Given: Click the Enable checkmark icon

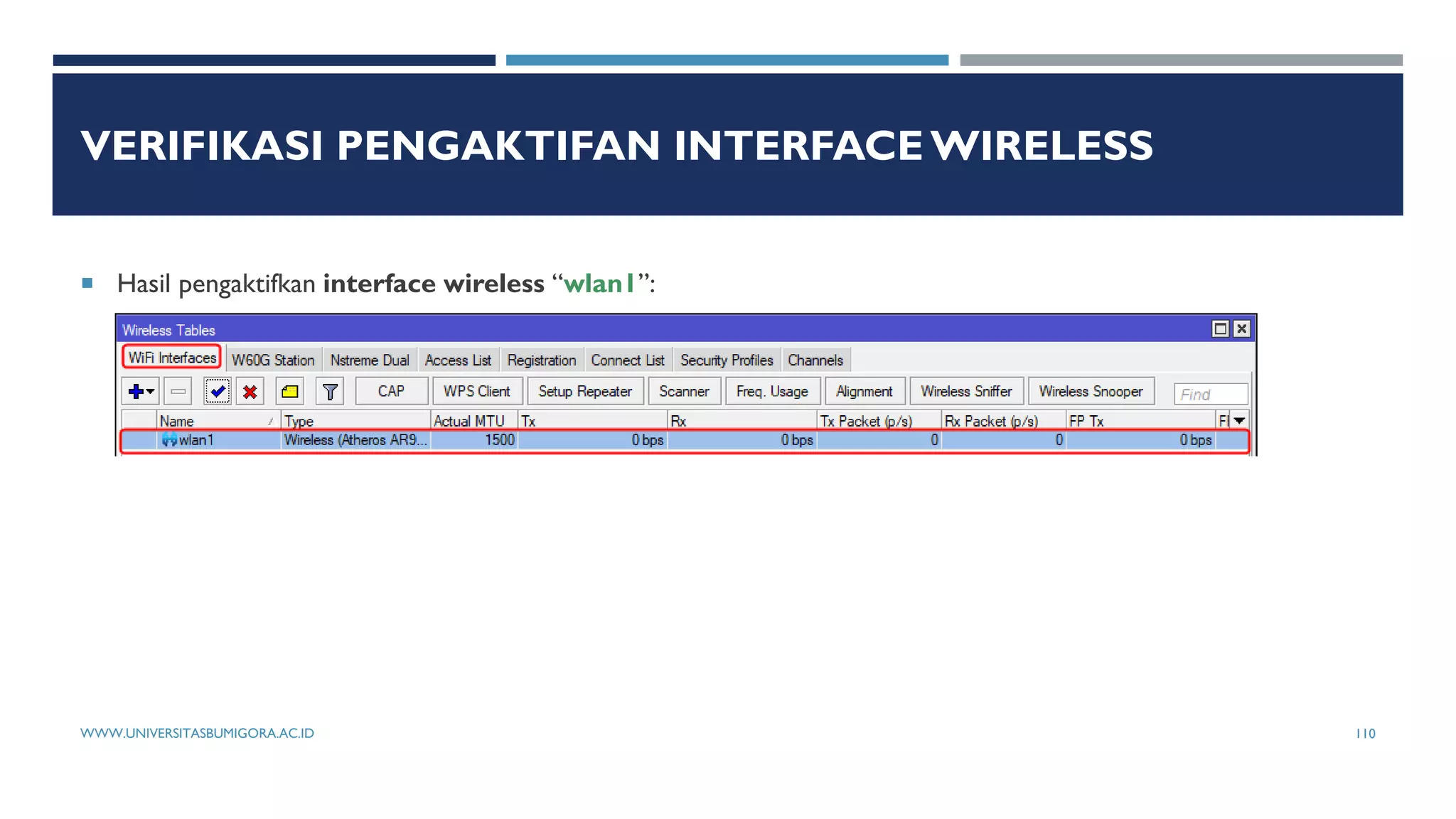Looking at the screenshot, I should point(218,391).
